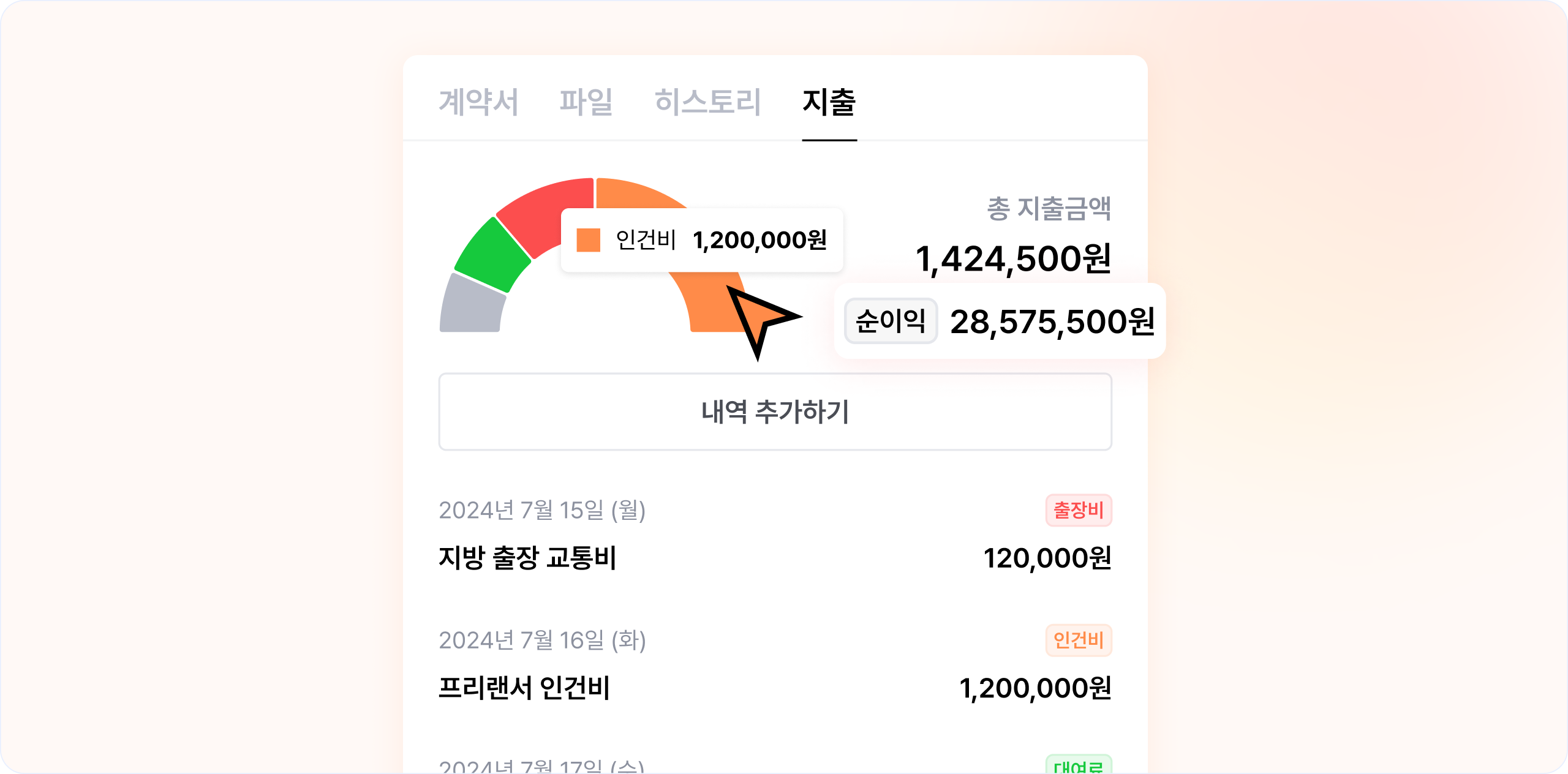The image size is (1568, 774).
Task: Click the orange 인건비 category tag
Action: coord(1079,640)
